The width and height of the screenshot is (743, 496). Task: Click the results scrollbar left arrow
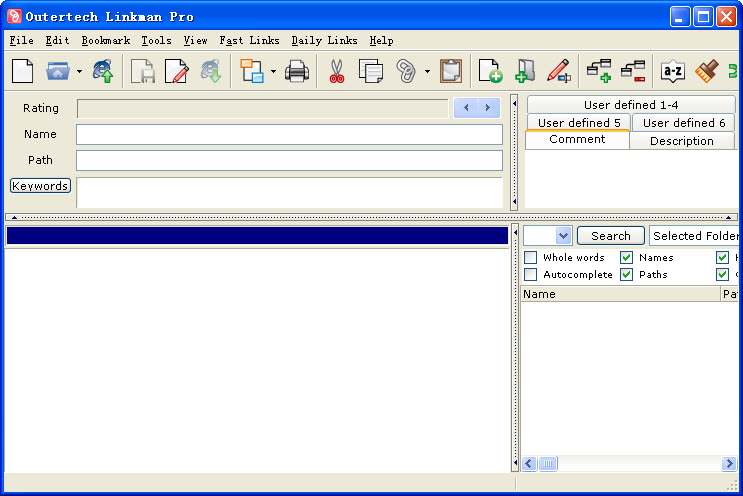click(529, 463)
